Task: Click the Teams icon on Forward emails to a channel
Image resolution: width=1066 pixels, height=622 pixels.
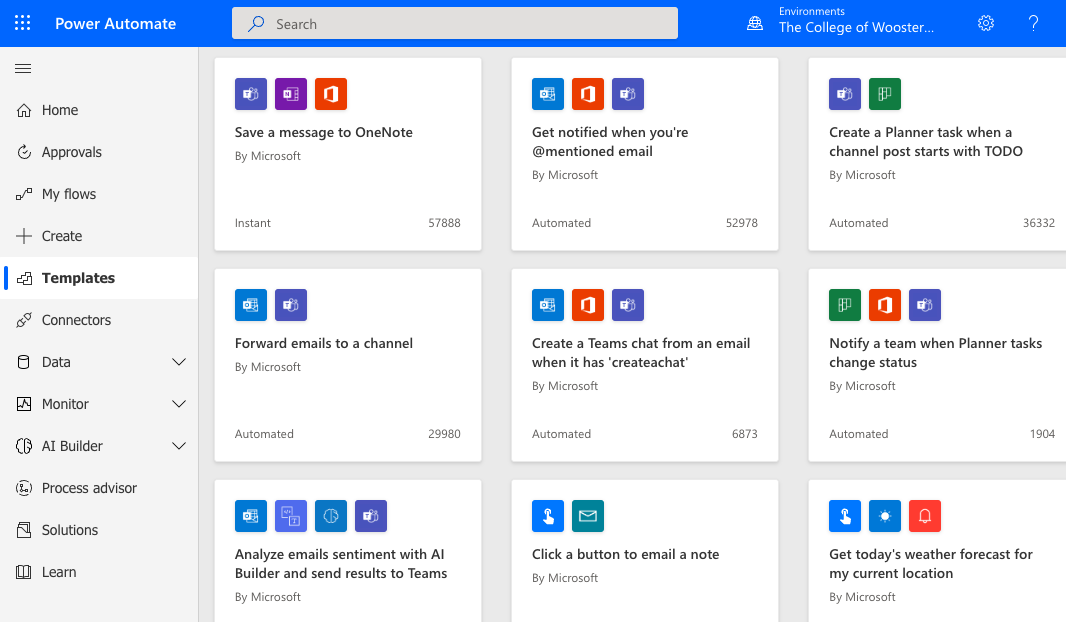Action: coord(290,305)
